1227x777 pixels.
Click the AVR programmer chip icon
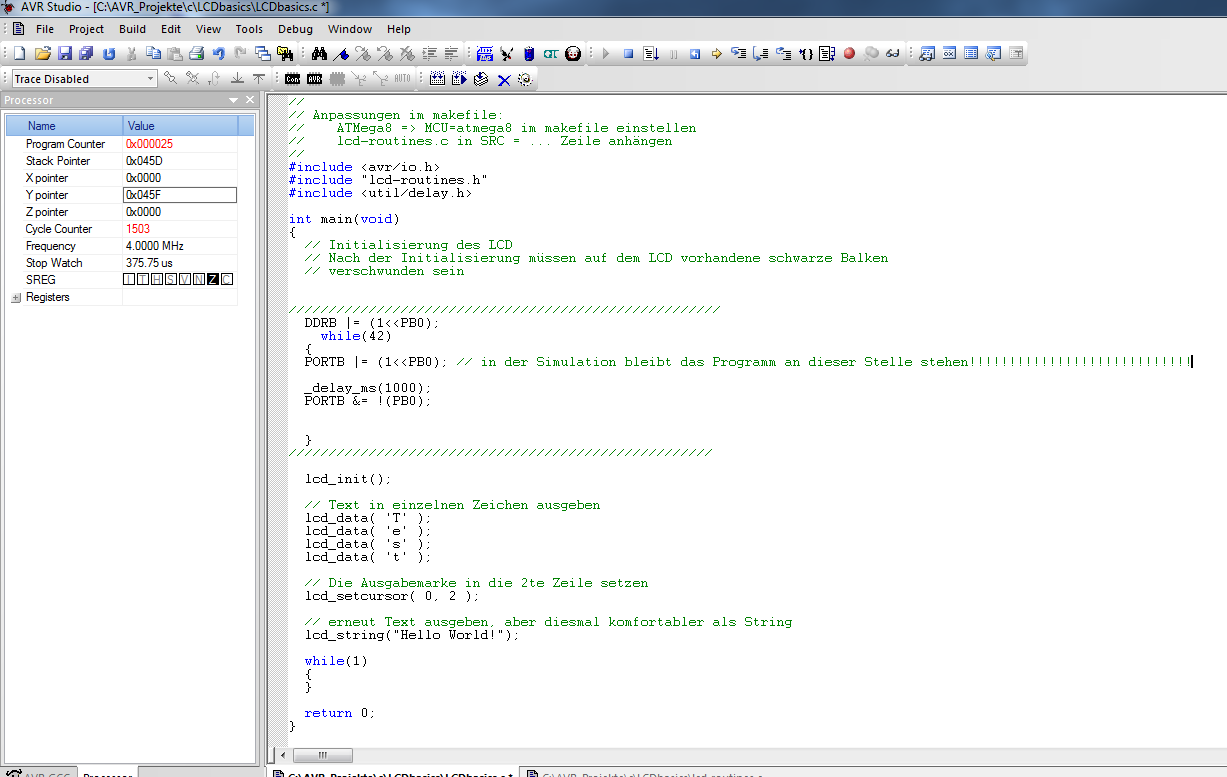click(314, 78)
